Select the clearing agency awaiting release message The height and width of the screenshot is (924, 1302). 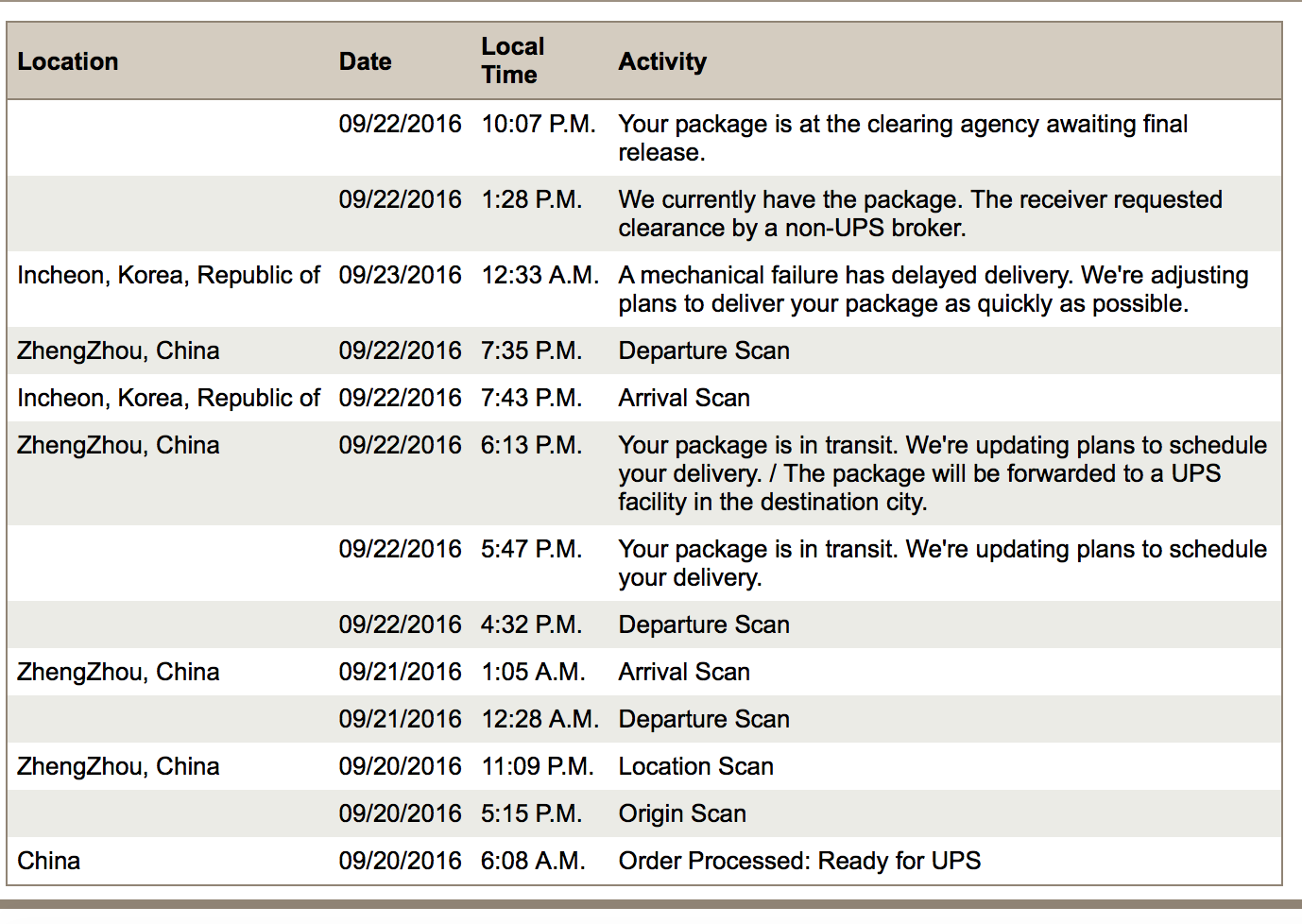[x=902, y=138]
